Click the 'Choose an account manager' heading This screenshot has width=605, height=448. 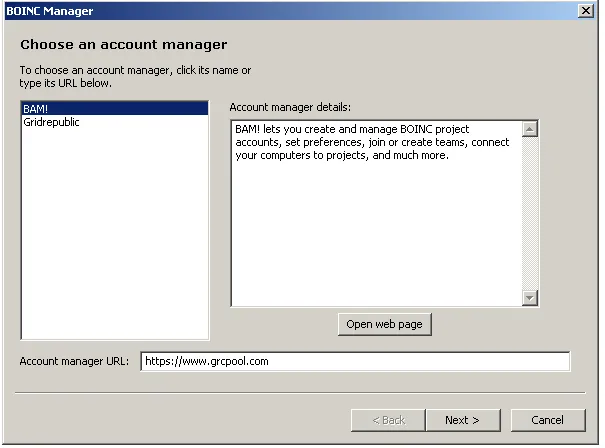pos(123,44)
